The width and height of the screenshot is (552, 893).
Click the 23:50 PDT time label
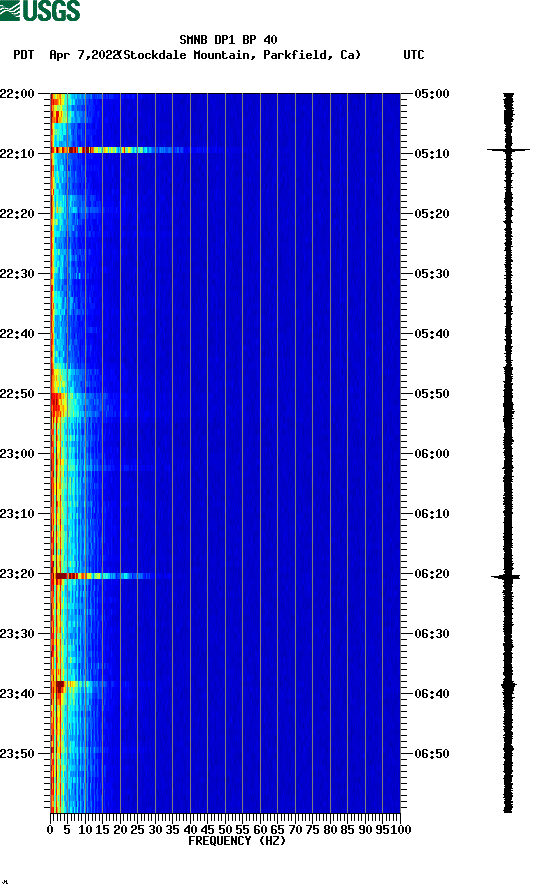17,754
